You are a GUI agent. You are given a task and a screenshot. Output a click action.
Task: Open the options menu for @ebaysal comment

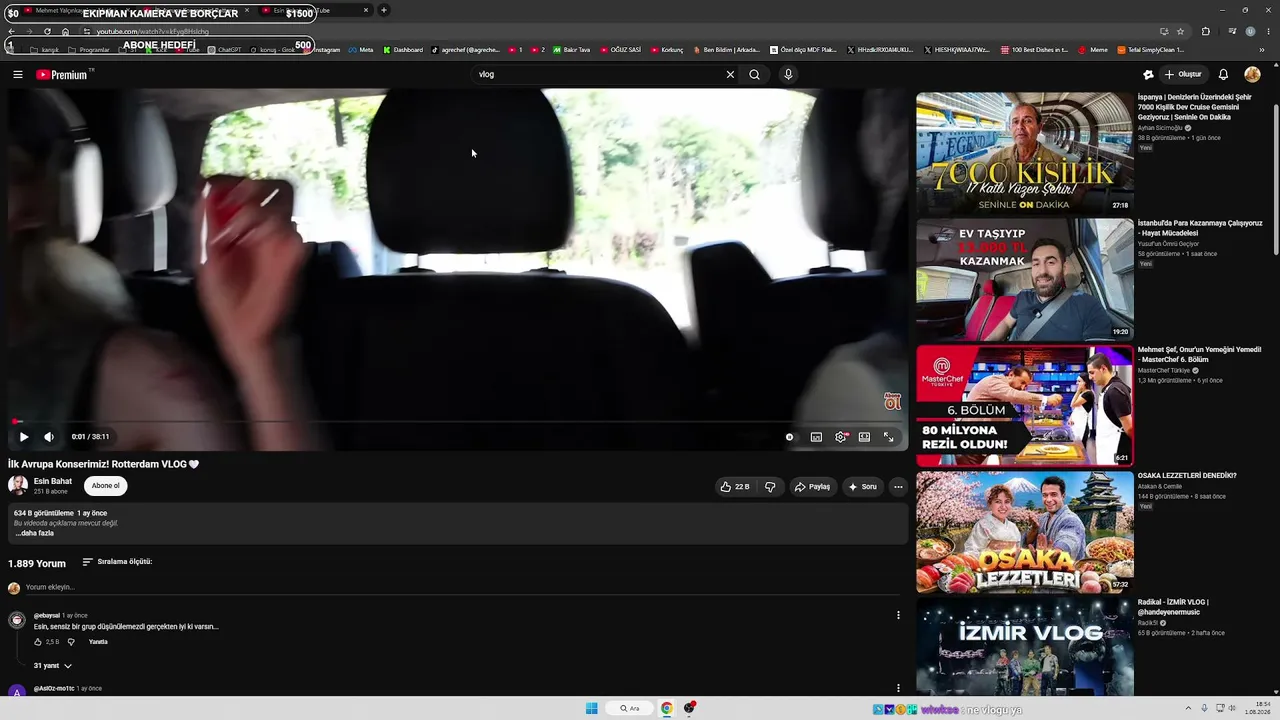898,615
